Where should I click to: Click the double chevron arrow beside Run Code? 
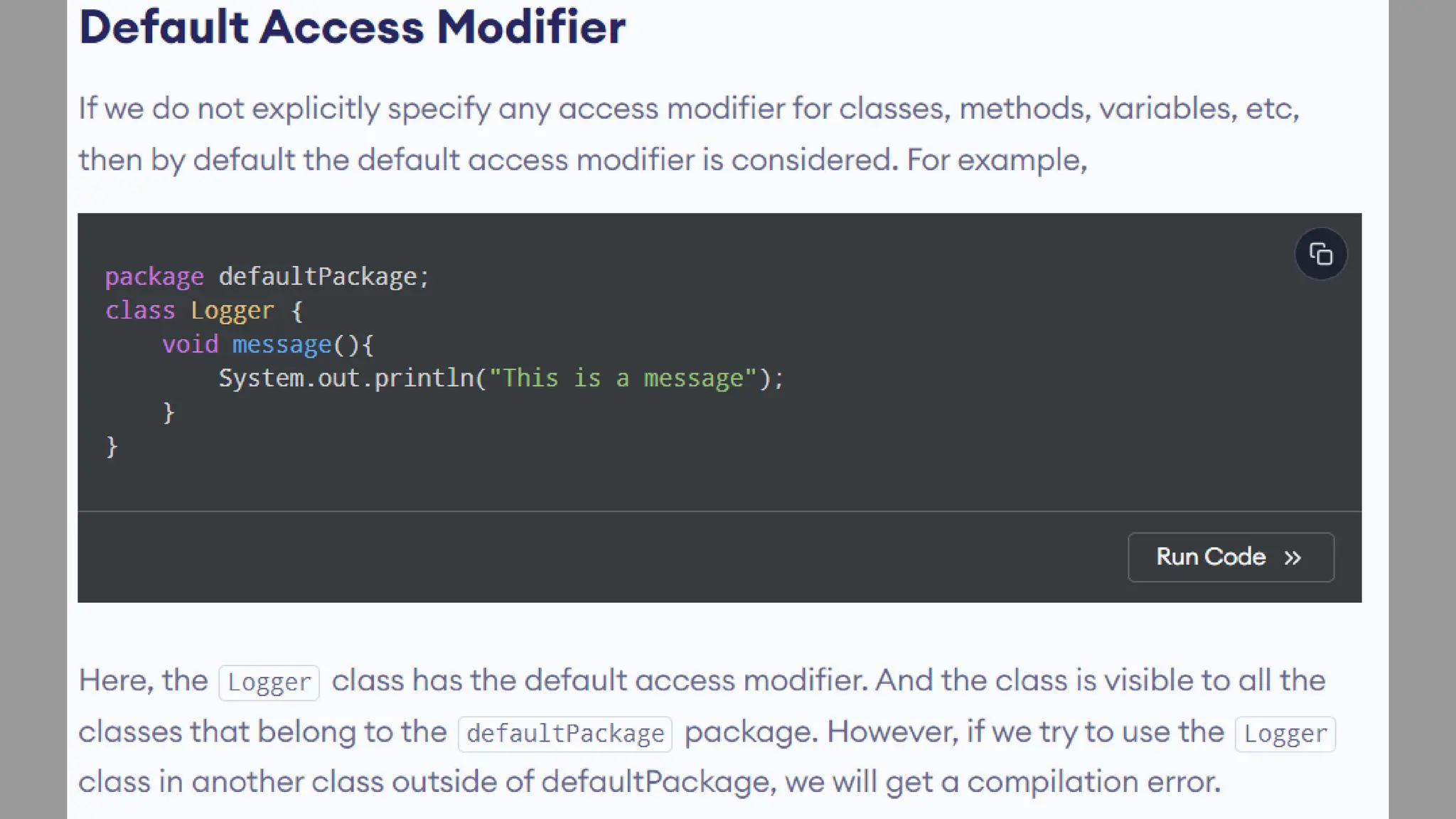click(1292, 557)
